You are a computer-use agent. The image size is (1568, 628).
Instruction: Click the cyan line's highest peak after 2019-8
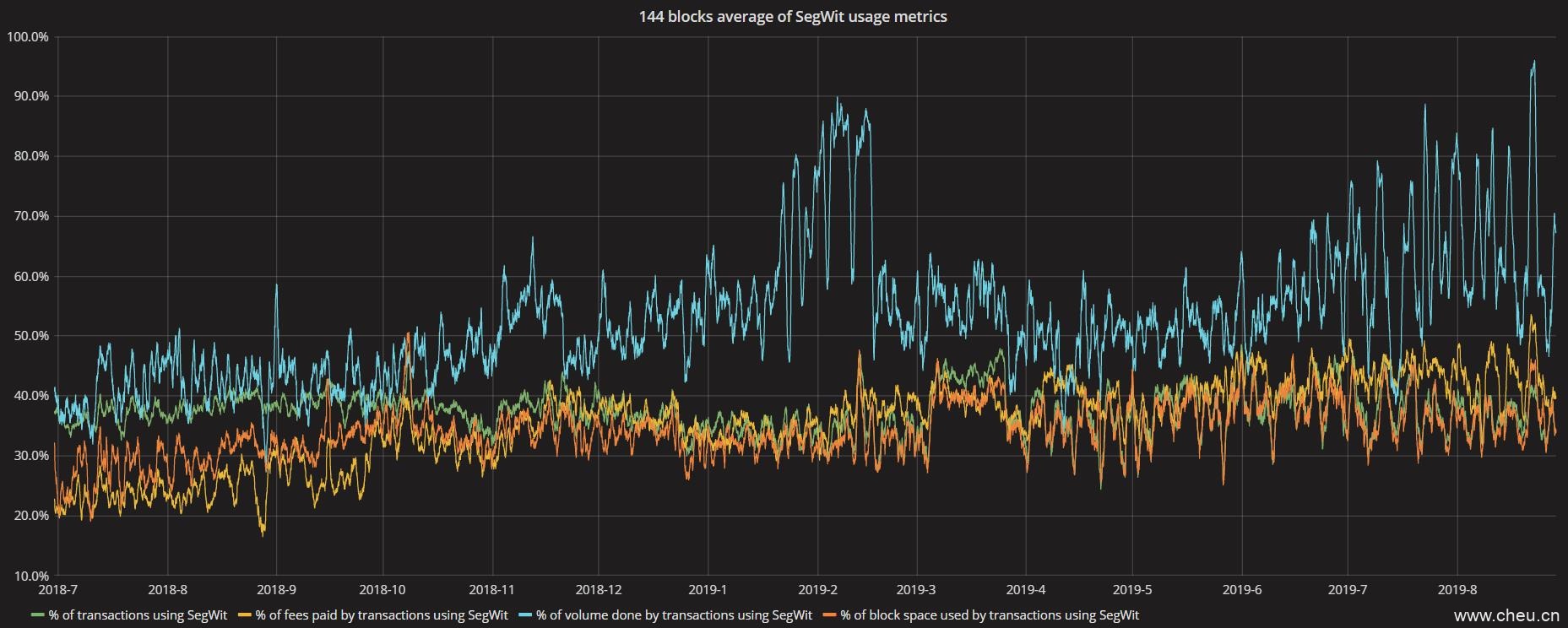1533,61
